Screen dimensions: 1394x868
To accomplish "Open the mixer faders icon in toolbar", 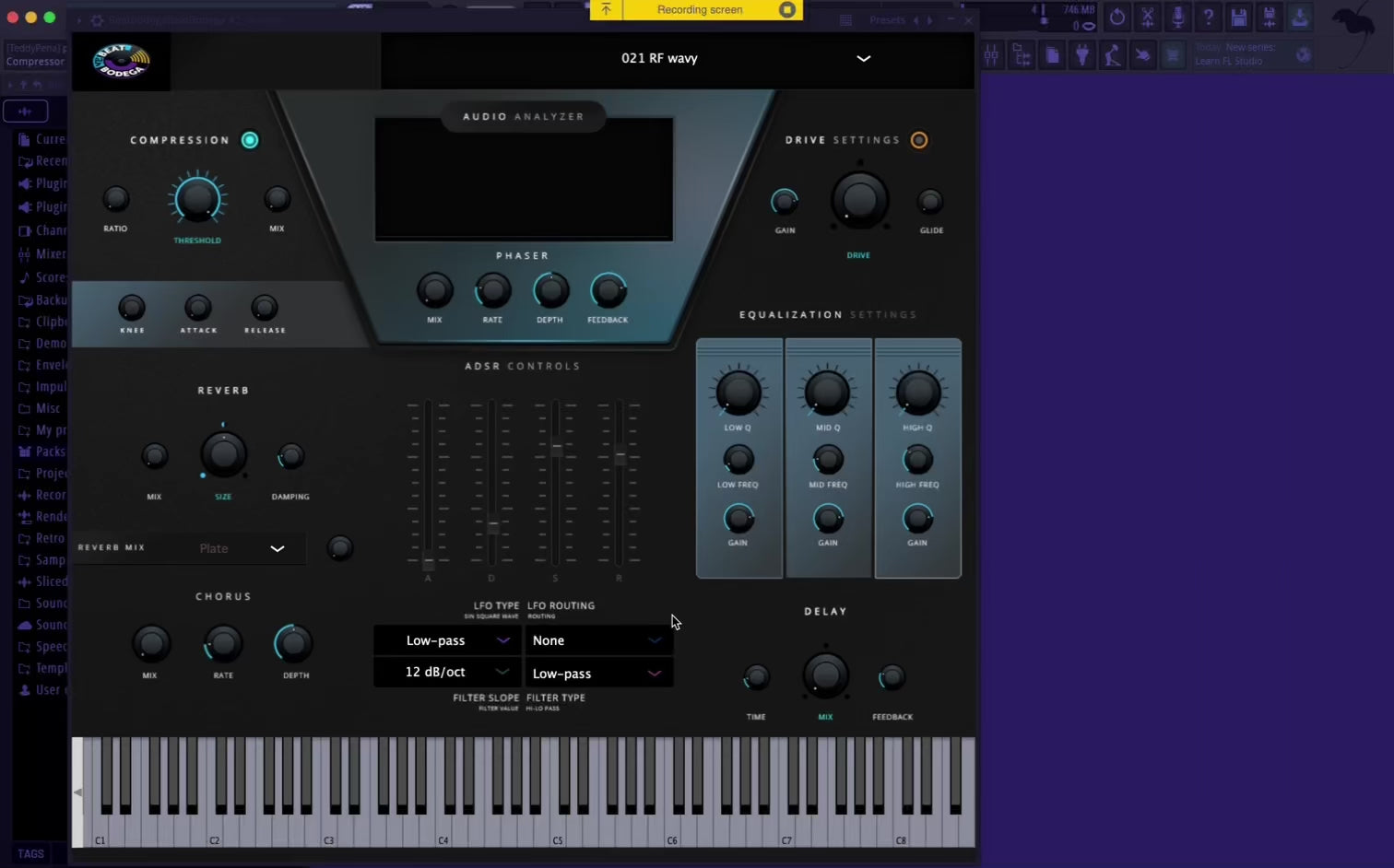I will pos(991,55).
